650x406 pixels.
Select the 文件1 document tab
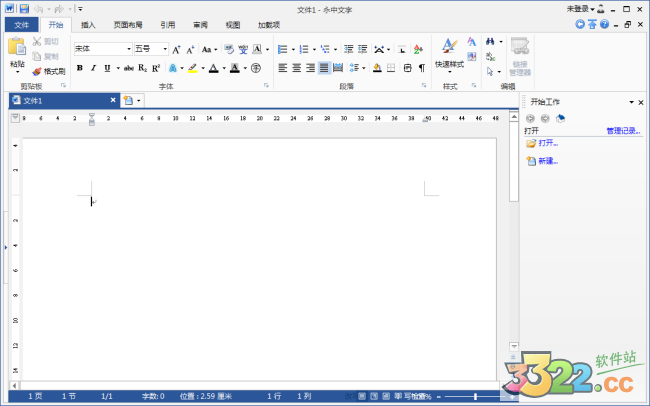click(x=64, y=100)
